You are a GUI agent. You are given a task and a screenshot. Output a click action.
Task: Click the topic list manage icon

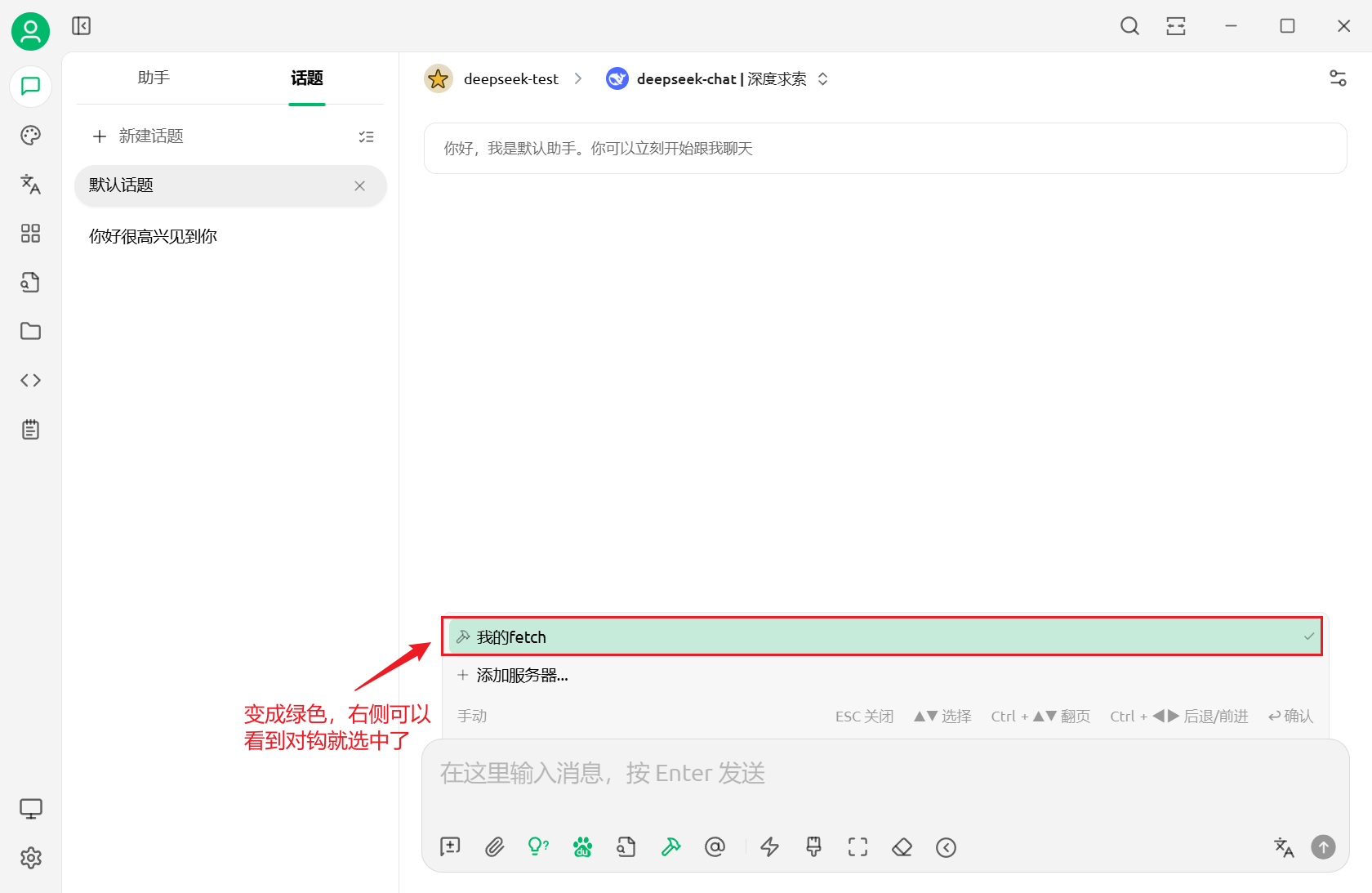coord(367,136)
